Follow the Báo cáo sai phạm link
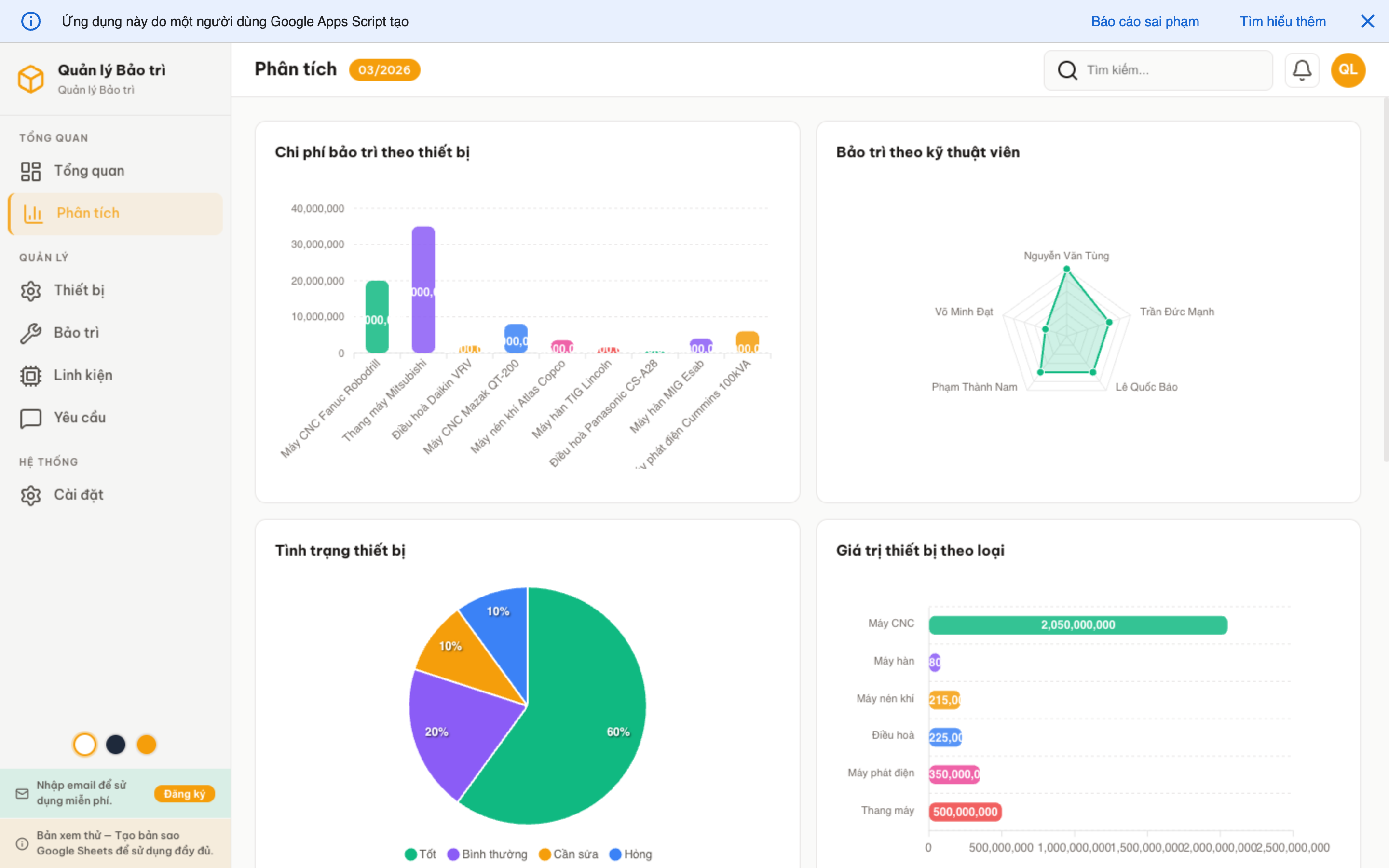The image size is (1389, 868). click(x=1144, y=21)
